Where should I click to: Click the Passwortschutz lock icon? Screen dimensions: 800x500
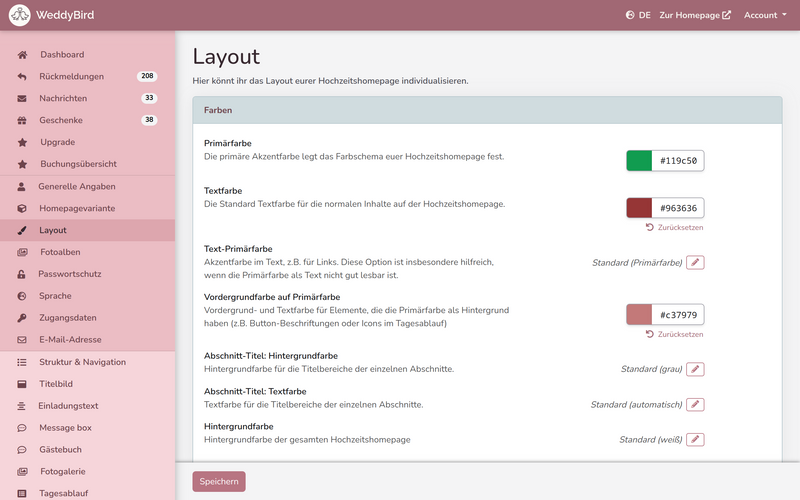click(22, 274)
